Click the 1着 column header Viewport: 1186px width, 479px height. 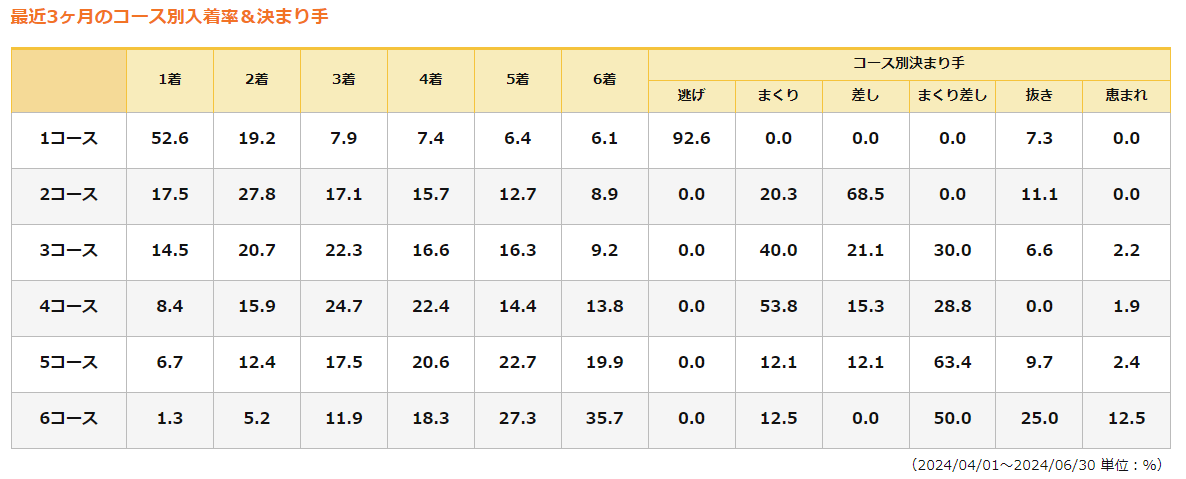tap(170, 80)
